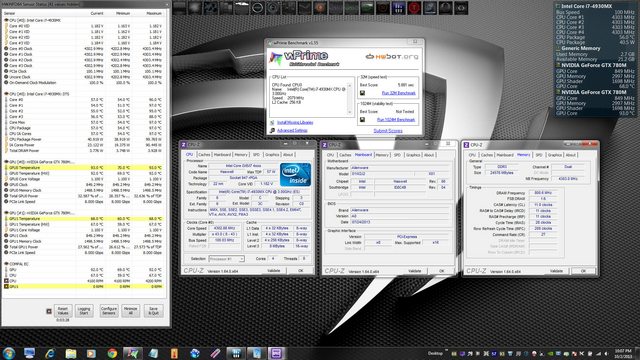This screenshot has width=640, height=360.
Task: Open Windows Media Player taskbar icon
Action: pyautogui.click(x=91, y=353)
